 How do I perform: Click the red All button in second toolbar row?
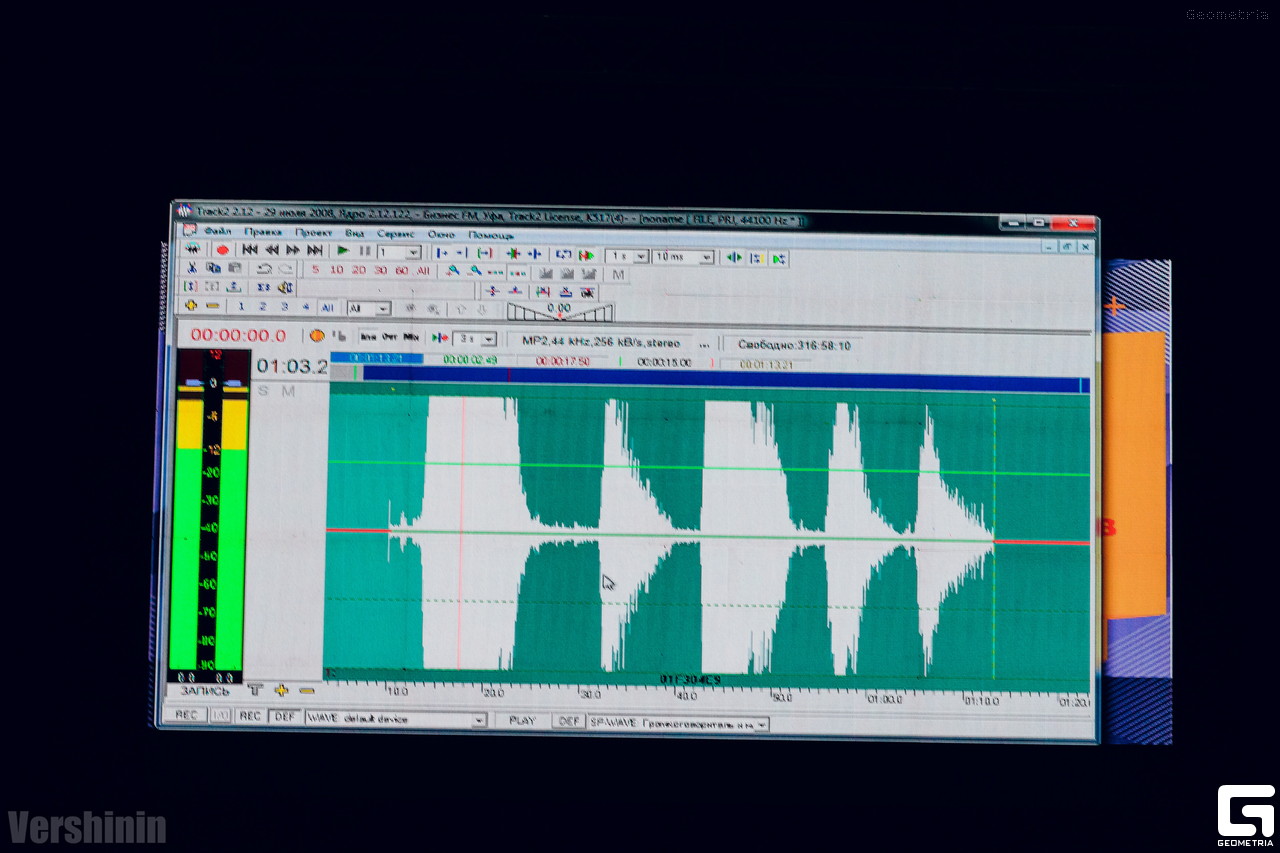point(423,271)
